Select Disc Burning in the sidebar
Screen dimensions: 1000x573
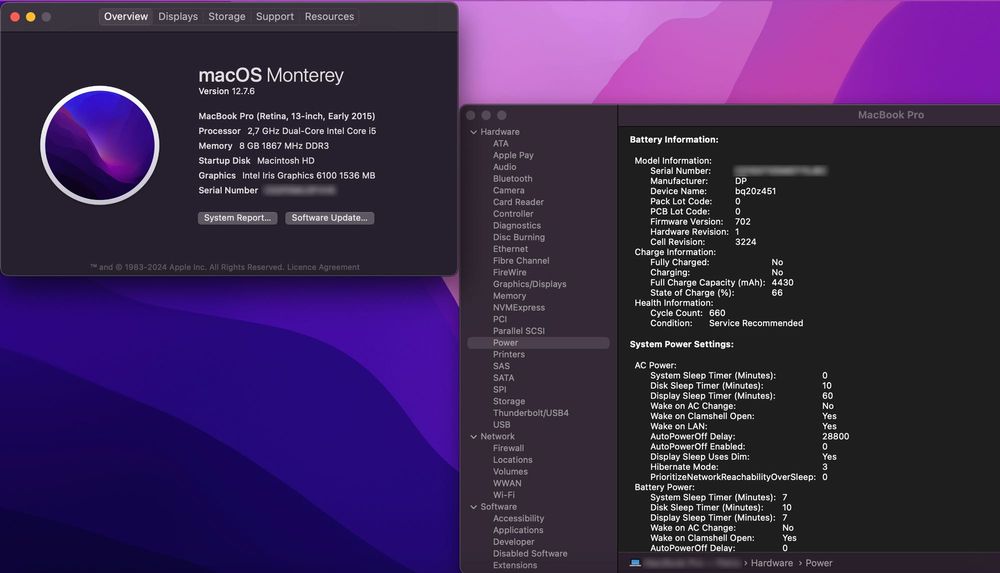coord(519,237)
